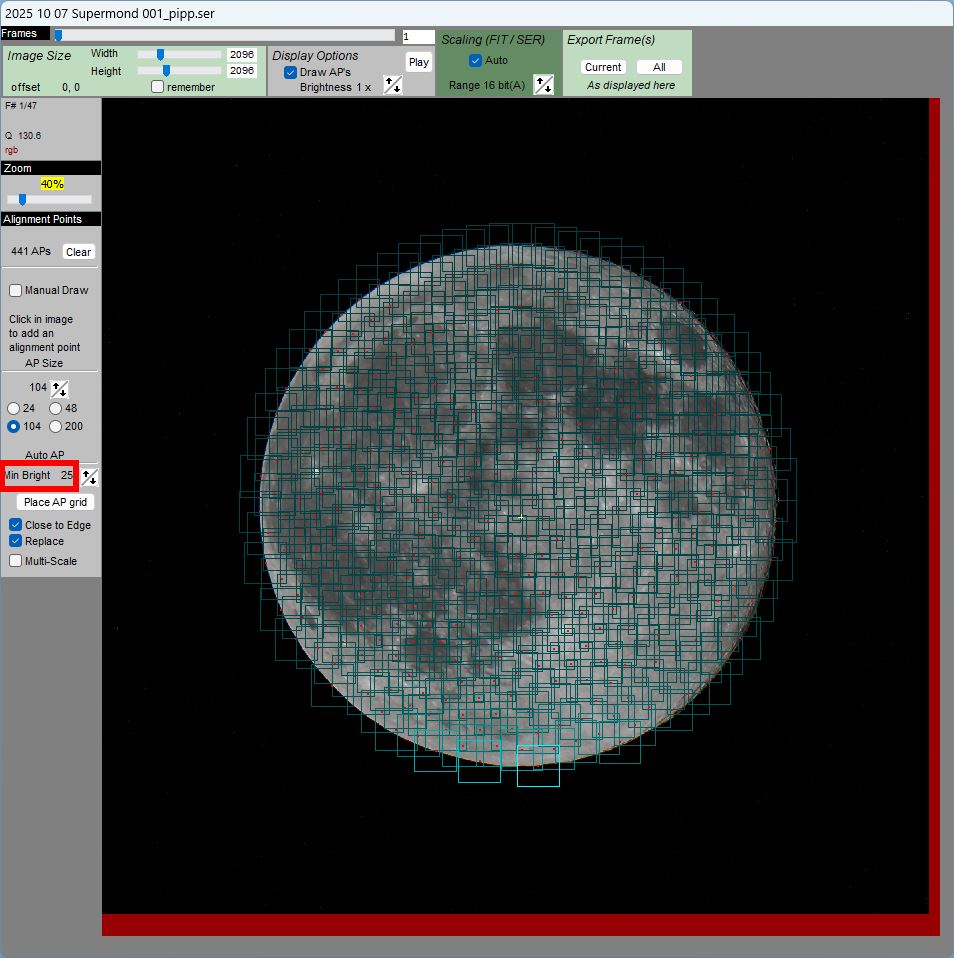Click the AP Size up/down stepper icon
The width and height of the screenshot is (954, 958).
coord(60,388)
